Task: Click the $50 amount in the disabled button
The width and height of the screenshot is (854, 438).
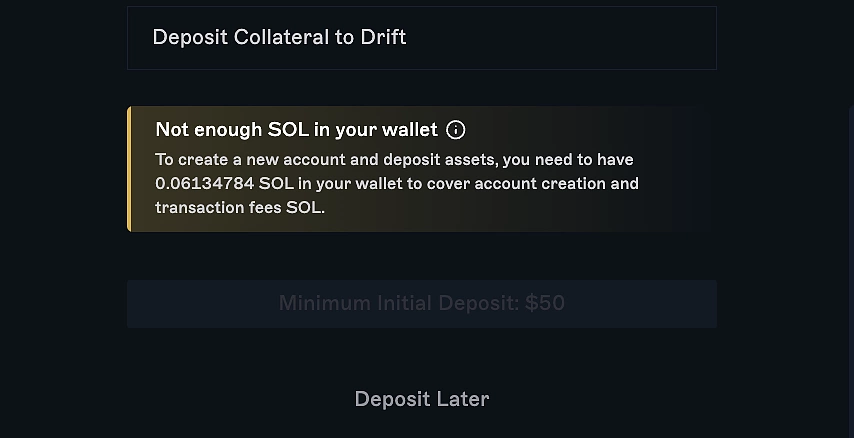Action: [x=545, y=303]
